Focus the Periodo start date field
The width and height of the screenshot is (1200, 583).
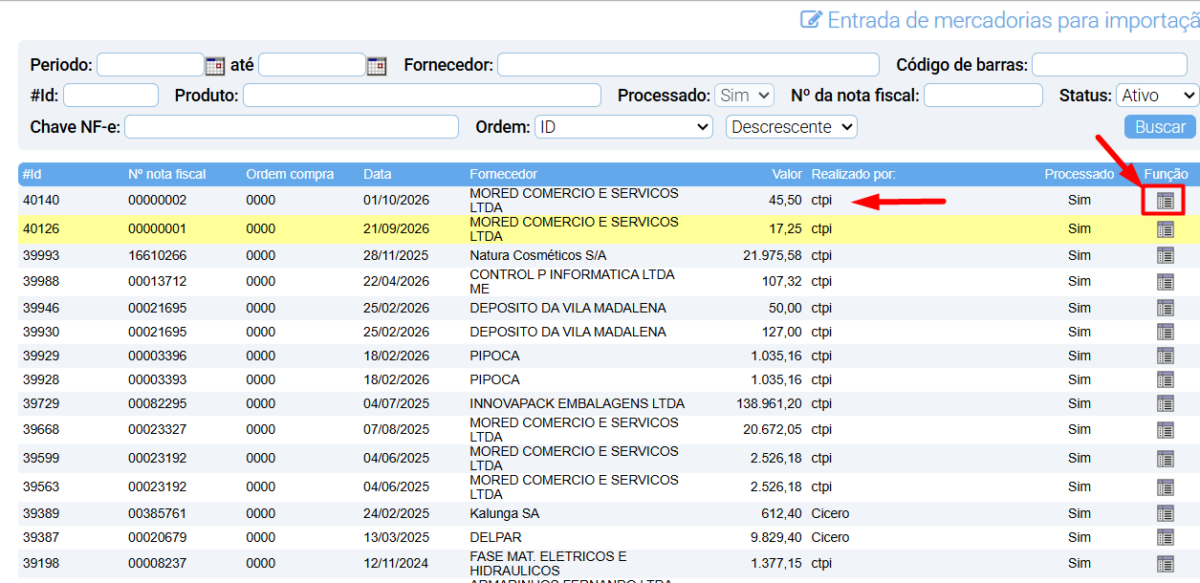(150, 65)
